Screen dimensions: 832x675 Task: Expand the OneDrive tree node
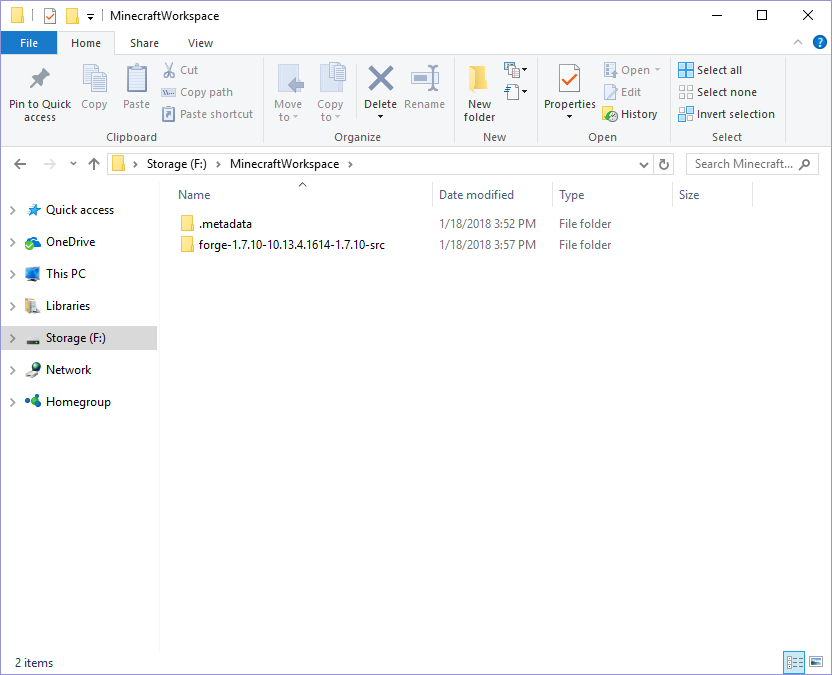(x=13, y=243)
